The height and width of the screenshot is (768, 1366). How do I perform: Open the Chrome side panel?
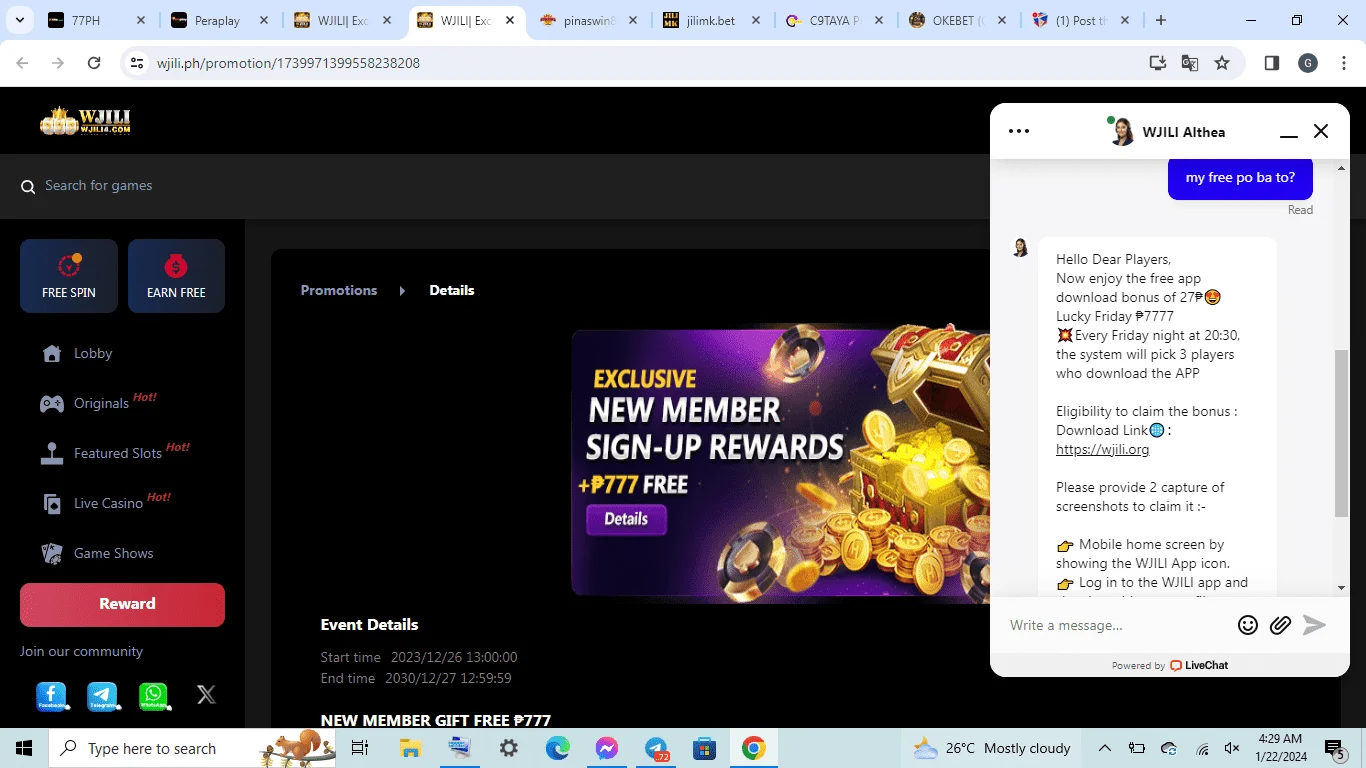click(1272, 63)
